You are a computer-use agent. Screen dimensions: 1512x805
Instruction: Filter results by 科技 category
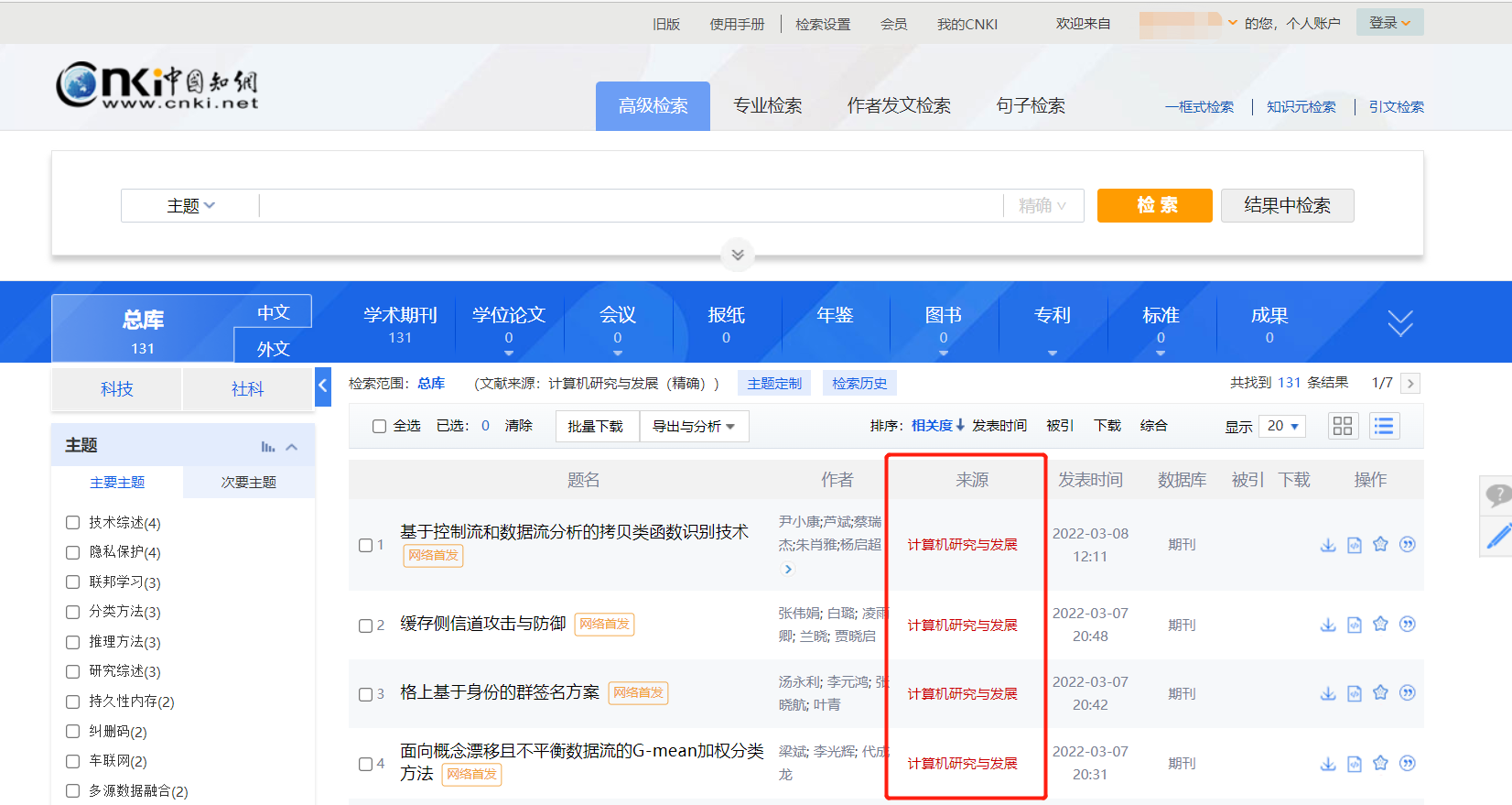(x=117, y=389)
